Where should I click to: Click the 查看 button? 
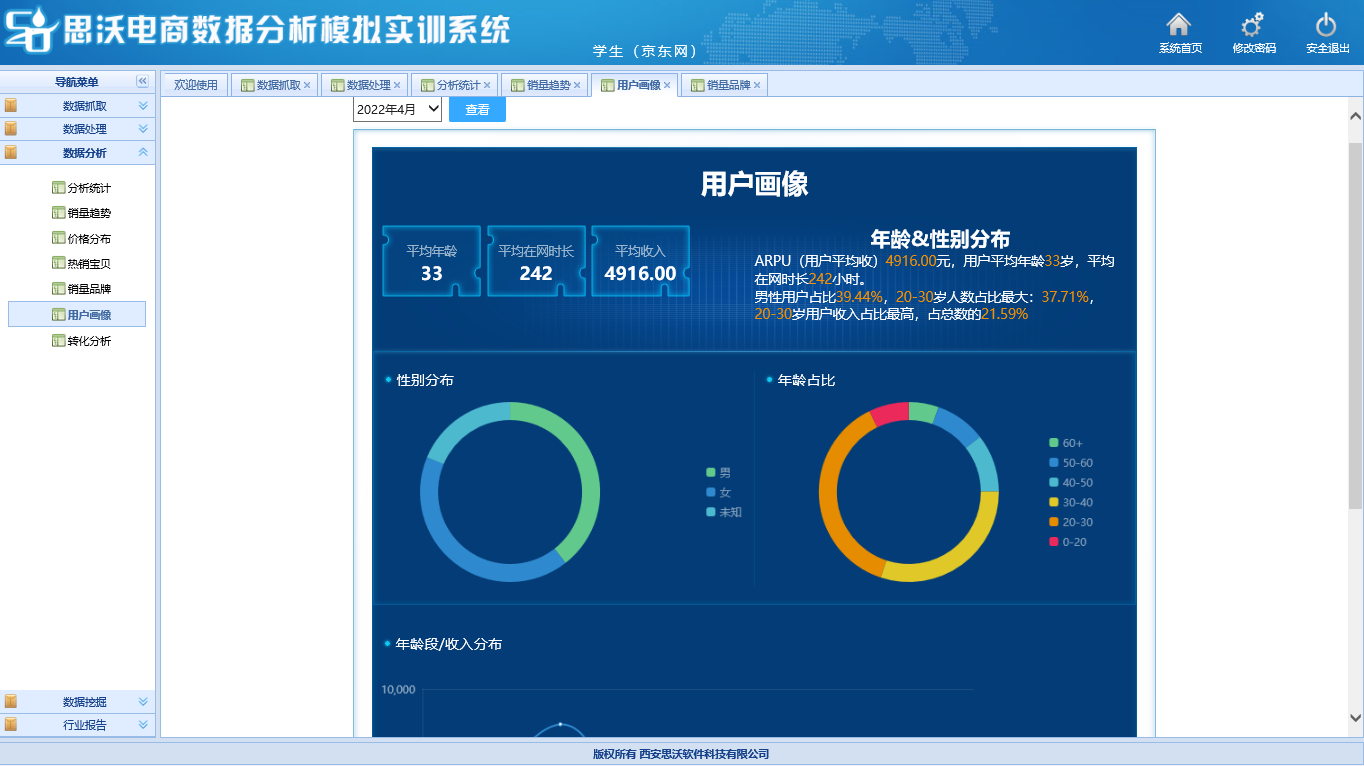(477, 109)
